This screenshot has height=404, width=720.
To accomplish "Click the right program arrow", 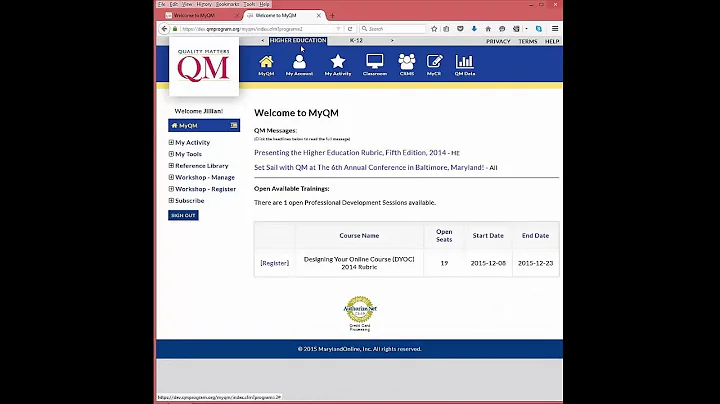I will click(392, 40).
